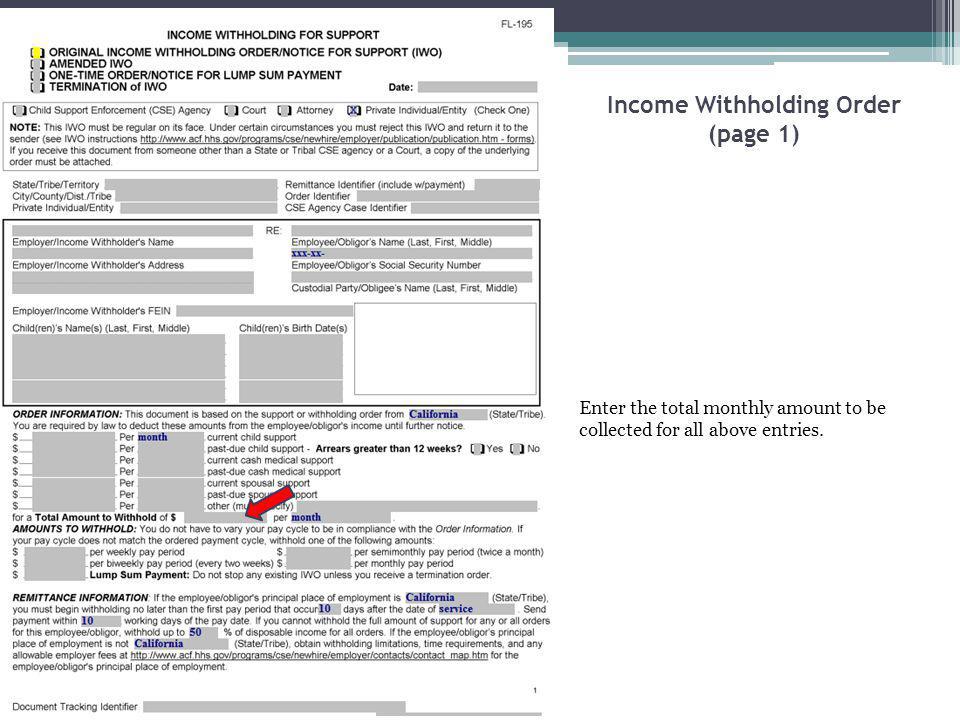Viewport: 960px width, 720px height.
Task: Click the past-due spousal support amount field
Action: pos(73,495)
